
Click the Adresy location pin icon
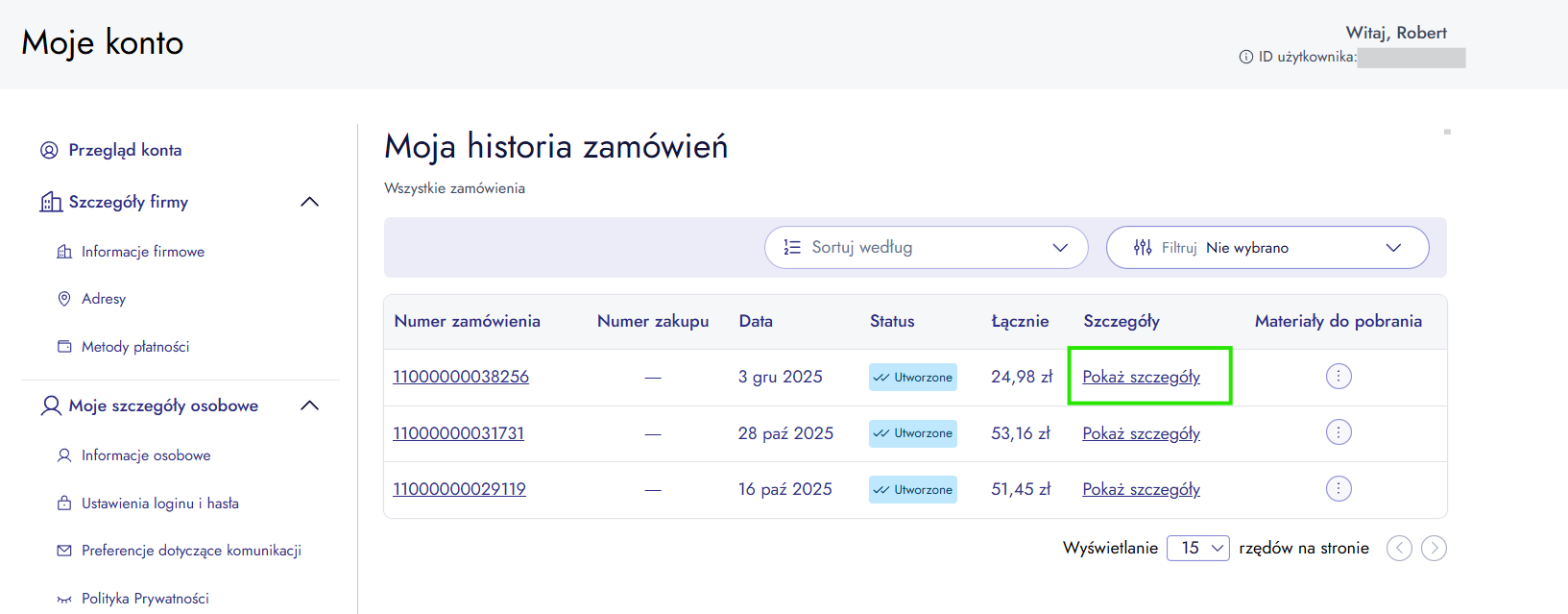click(64, 299)
